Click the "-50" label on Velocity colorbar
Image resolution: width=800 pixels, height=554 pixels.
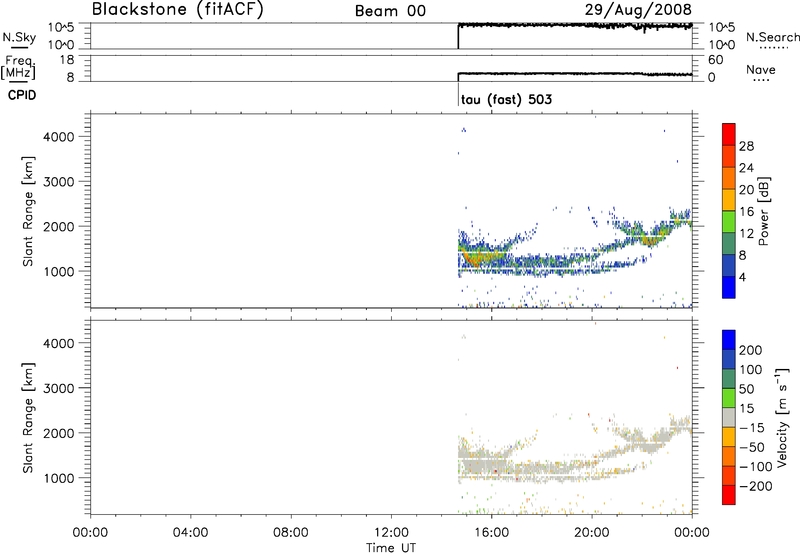point(752,447)
